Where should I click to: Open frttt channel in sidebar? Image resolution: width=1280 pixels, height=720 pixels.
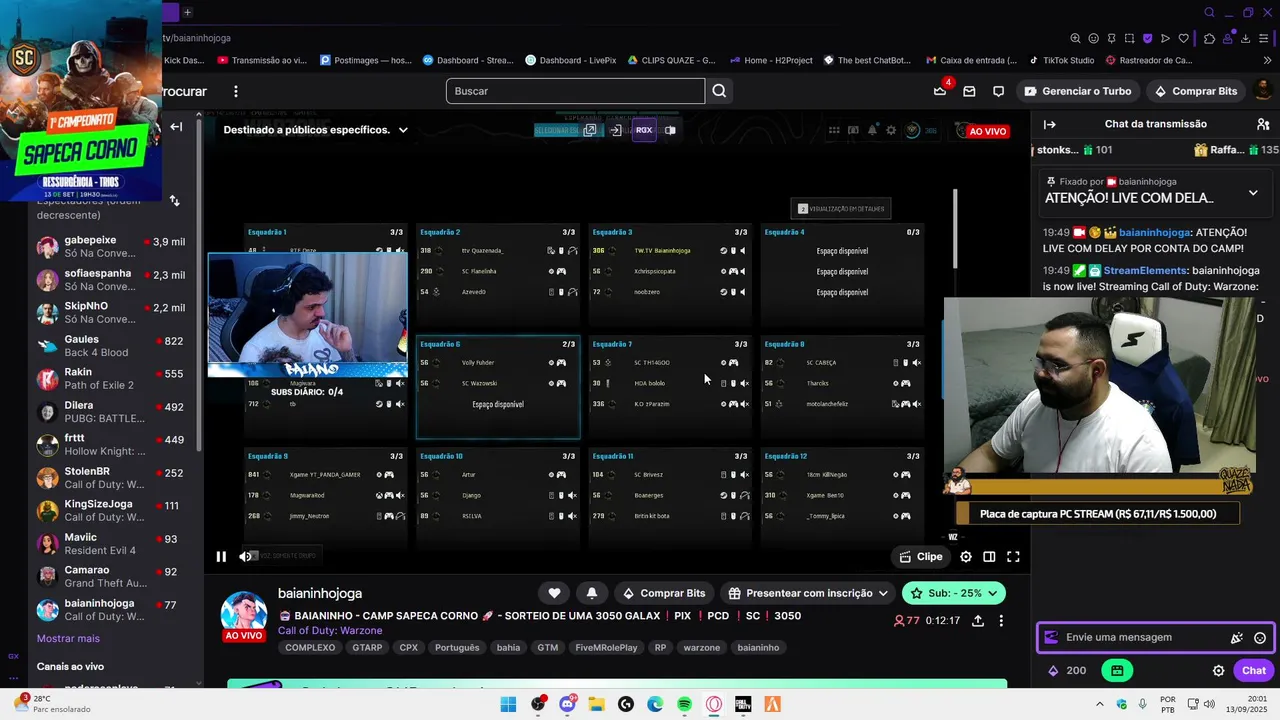[x=111, y=445]
